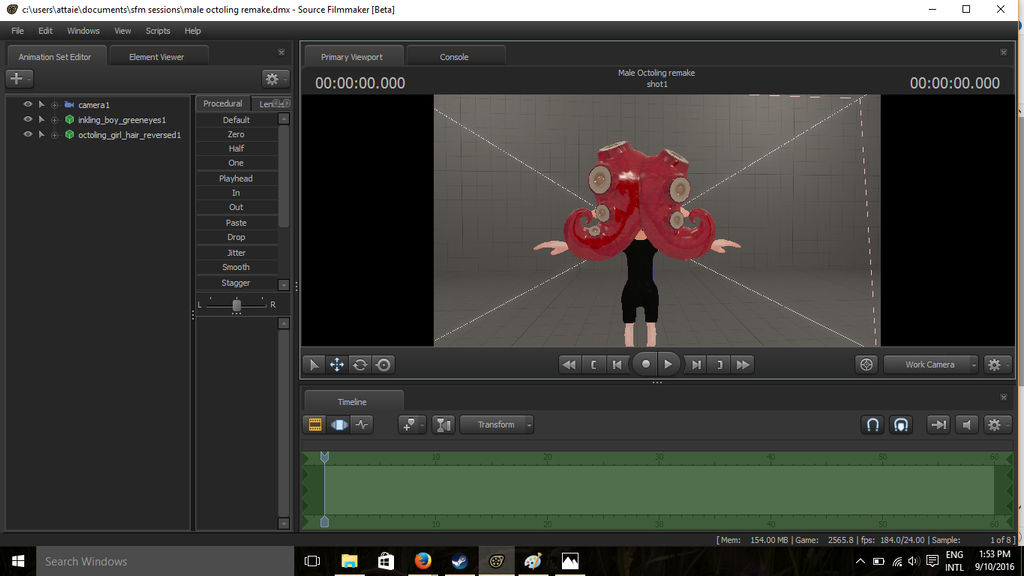Apply the Default preset
The width and height of the screenshot is (1024, 576).
pyautogui.click(x=236, y=120)
